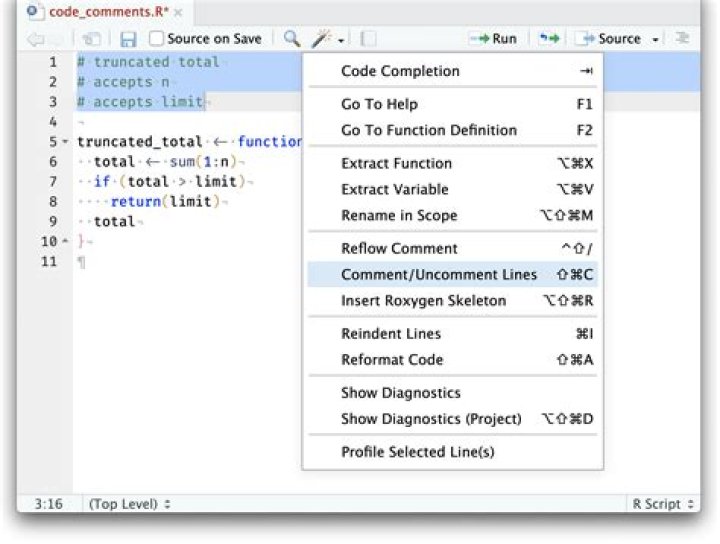Click comment text '# accepts n'
Screen dimensions: 720x544
click(123, 82)
